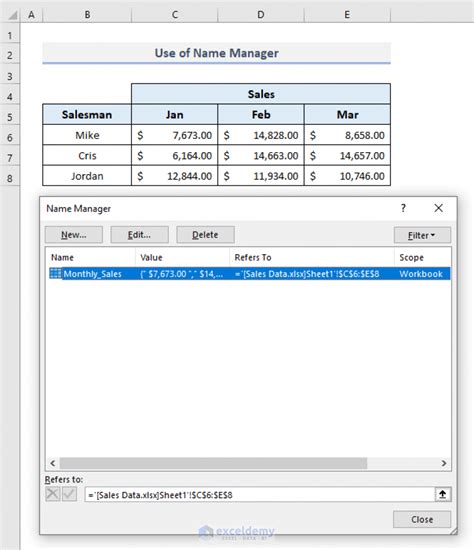Click the Mar header cell
Image resolution: width=474 pixels, height=550 pixels.
coord(347,114)
